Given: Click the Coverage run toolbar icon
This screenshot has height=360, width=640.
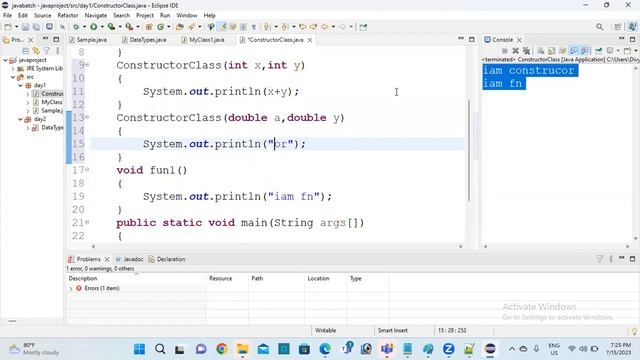Looking at the screenshot, I should point(111,27).
